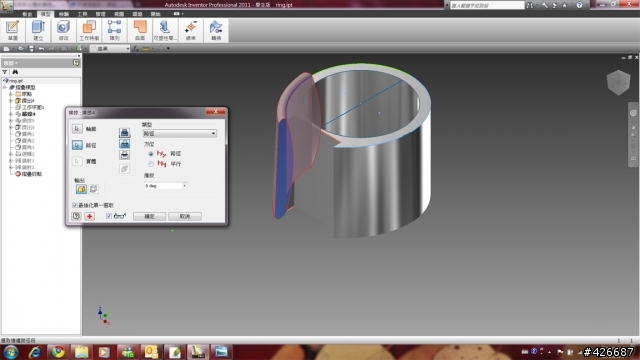Expand the Sweep 4 (掃掠4) tree node
Viewport: 640px width, 360px height.
(11, 114)
